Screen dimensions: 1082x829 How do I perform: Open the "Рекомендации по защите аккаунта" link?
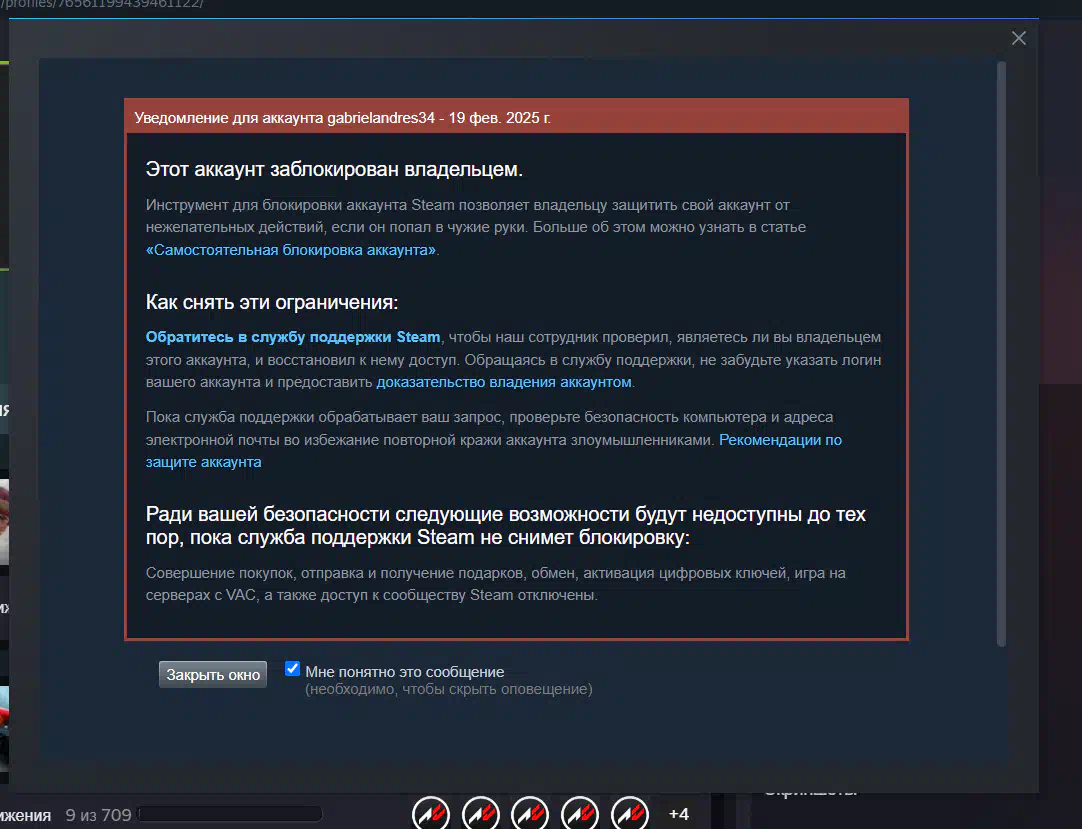(x=780, y=440)
